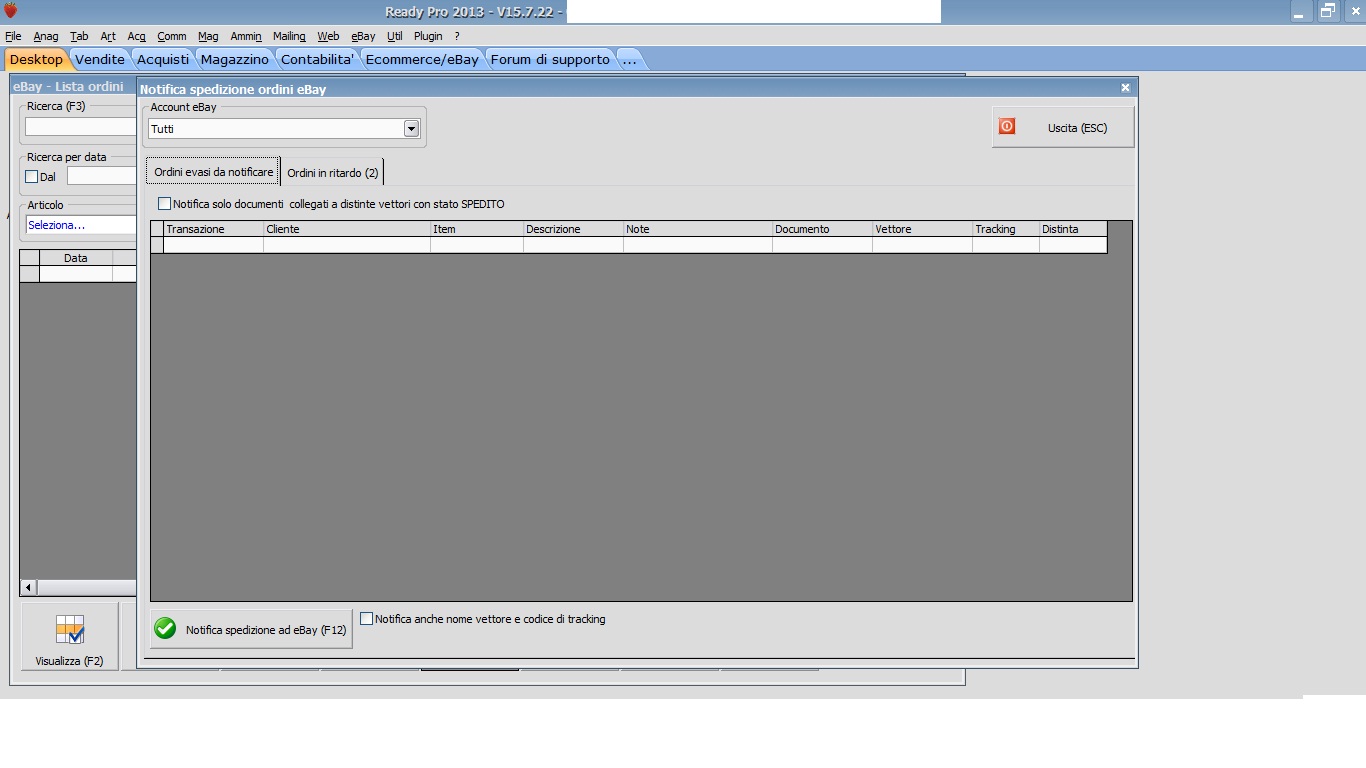Open the Mag menu
The width and height of the screenshot is (1366, 768).
click(x=208, y=36)
